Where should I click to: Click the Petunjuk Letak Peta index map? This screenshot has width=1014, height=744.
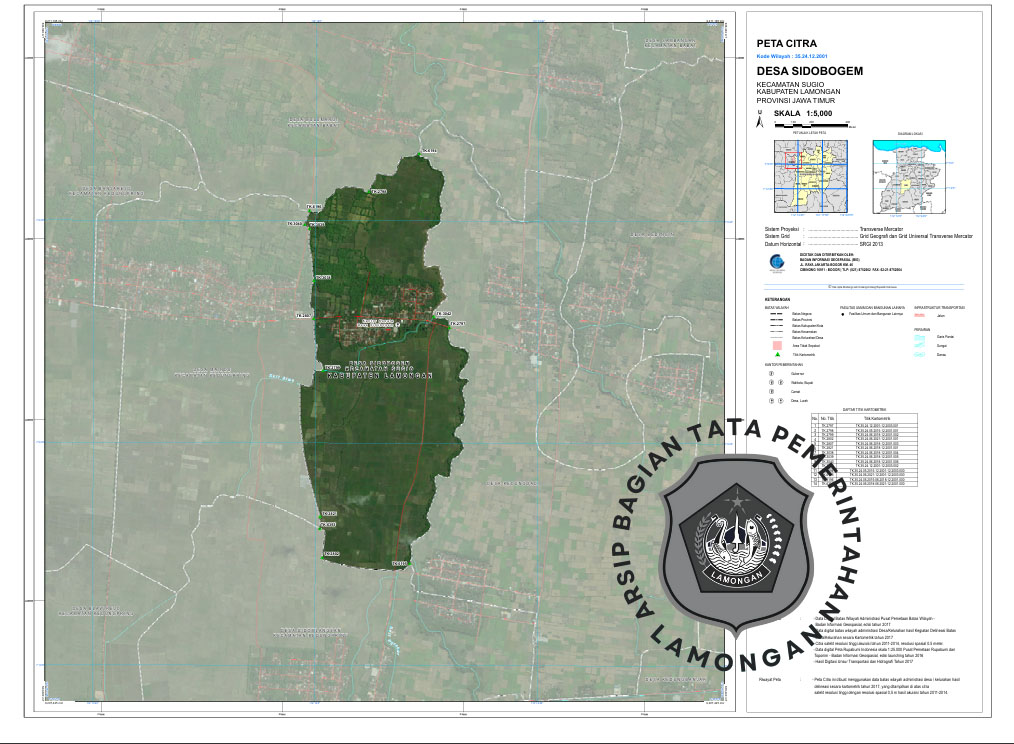coord(807,176)
